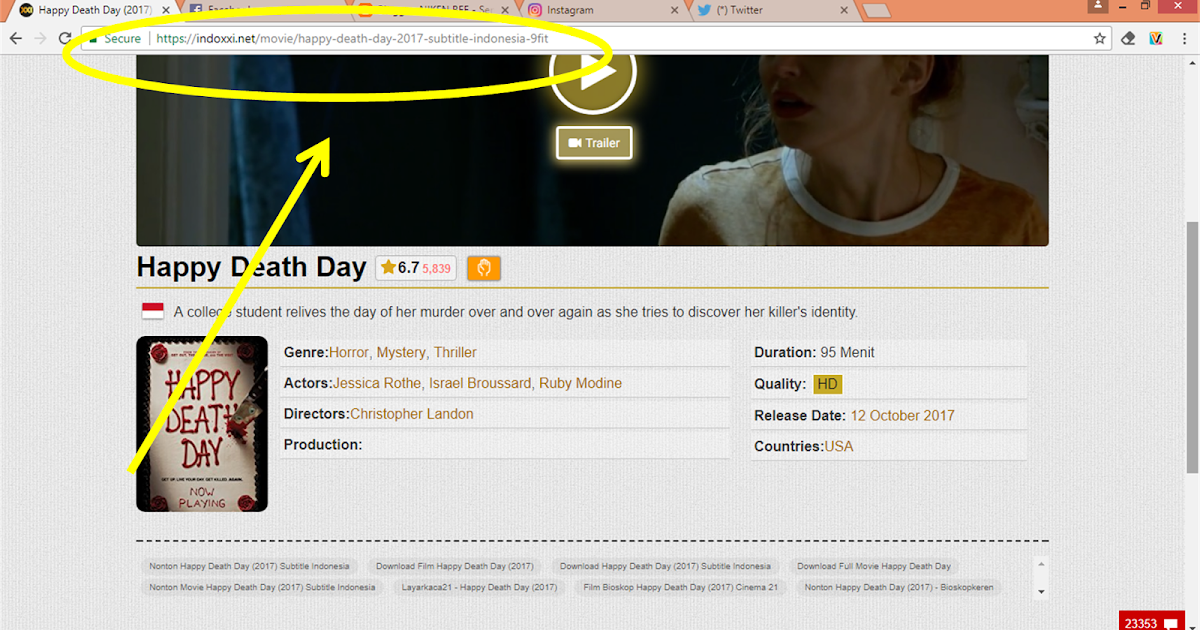View actor Israel Broussard

[479, 383]
